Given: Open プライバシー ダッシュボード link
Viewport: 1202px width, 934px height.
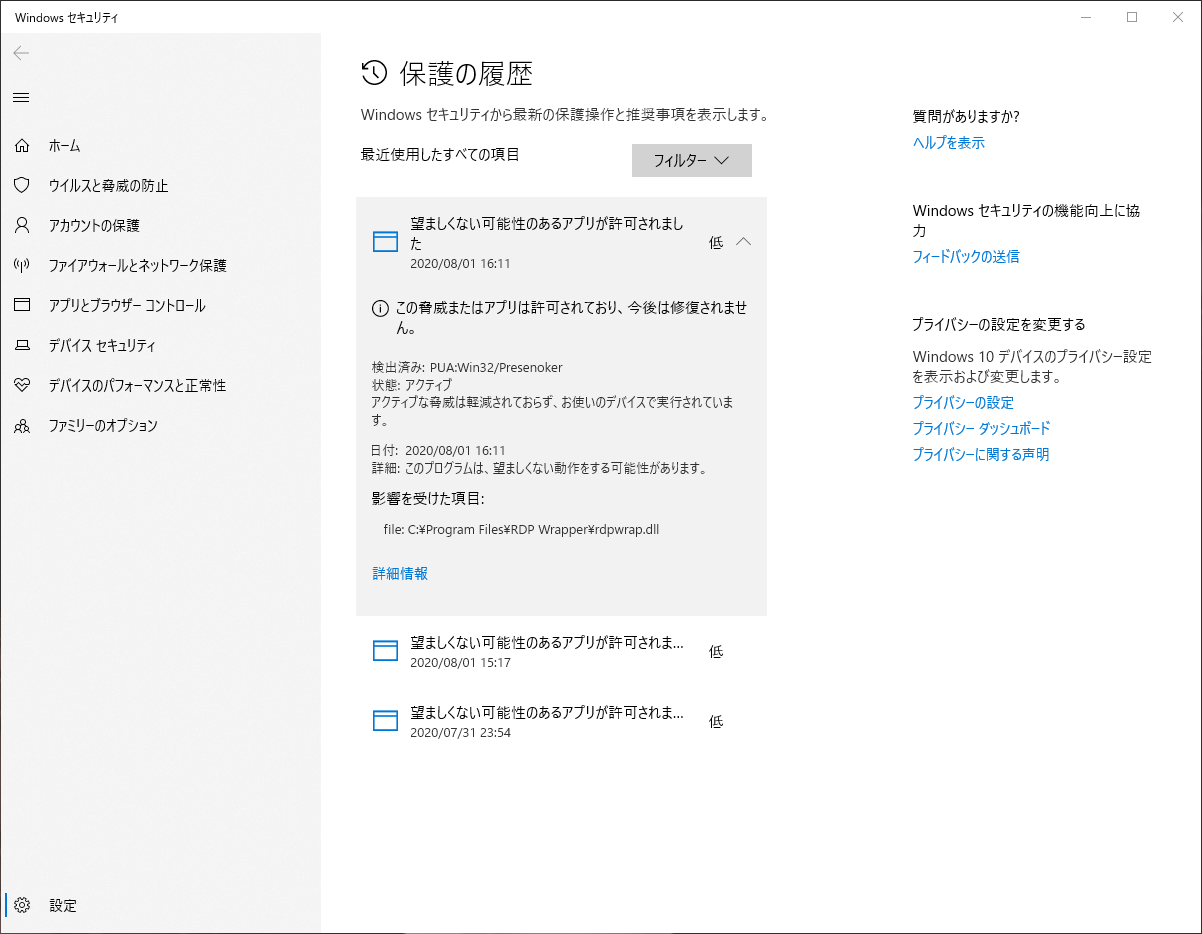Looking at the screenshot, I should [x=981, y=428].
